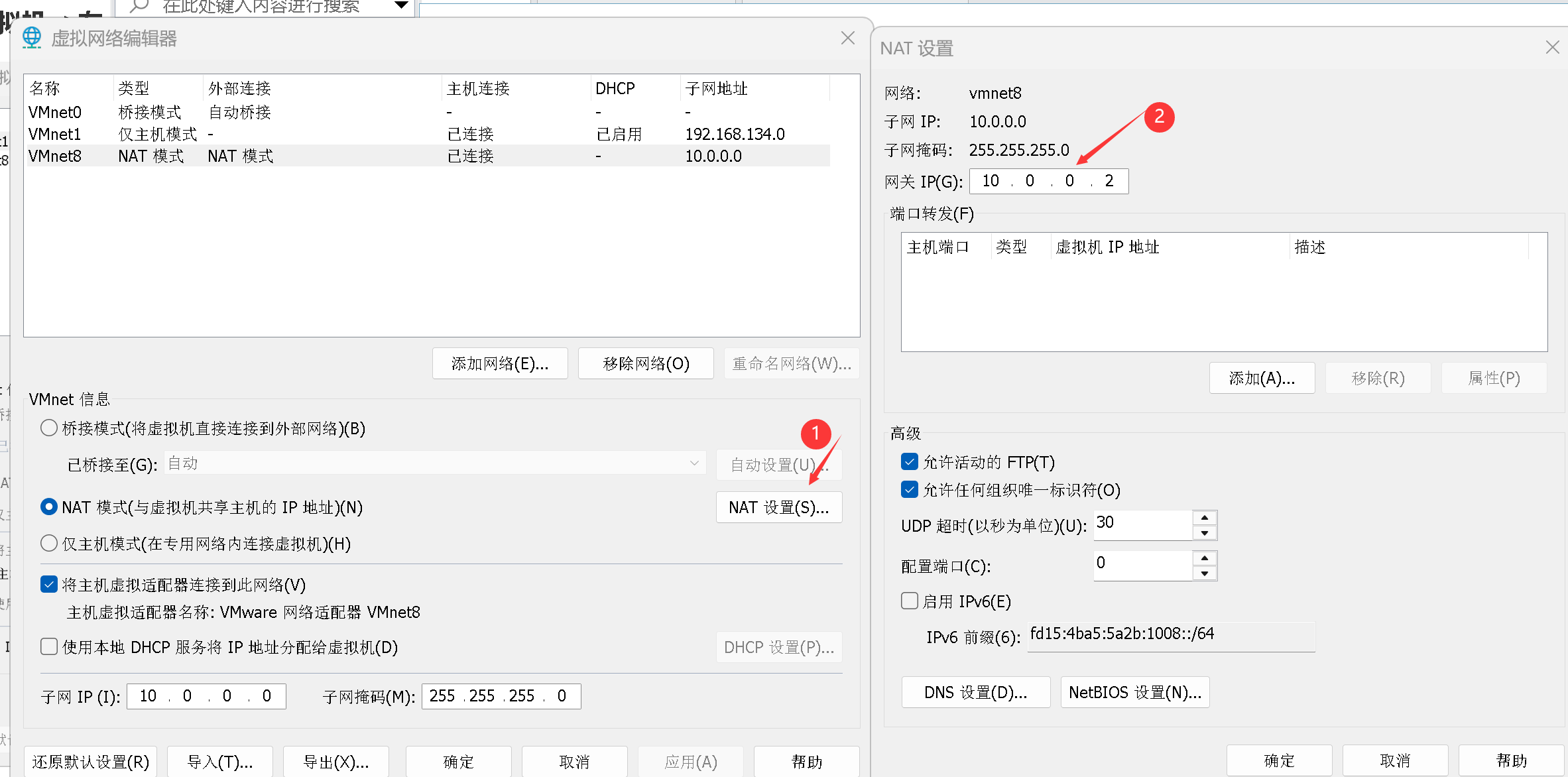This screenshot has height=777, width=1568.
Task: Open the search box dropdown arrow
Action: click(x=401, y=5)
